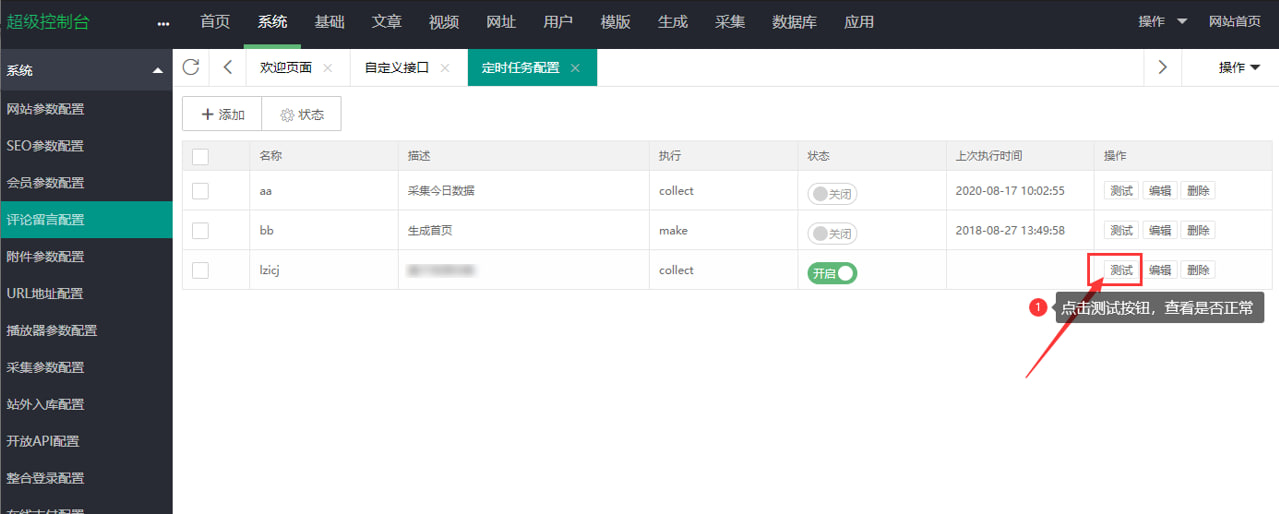Toggle the status switch for task aa

tap(832, 194)
